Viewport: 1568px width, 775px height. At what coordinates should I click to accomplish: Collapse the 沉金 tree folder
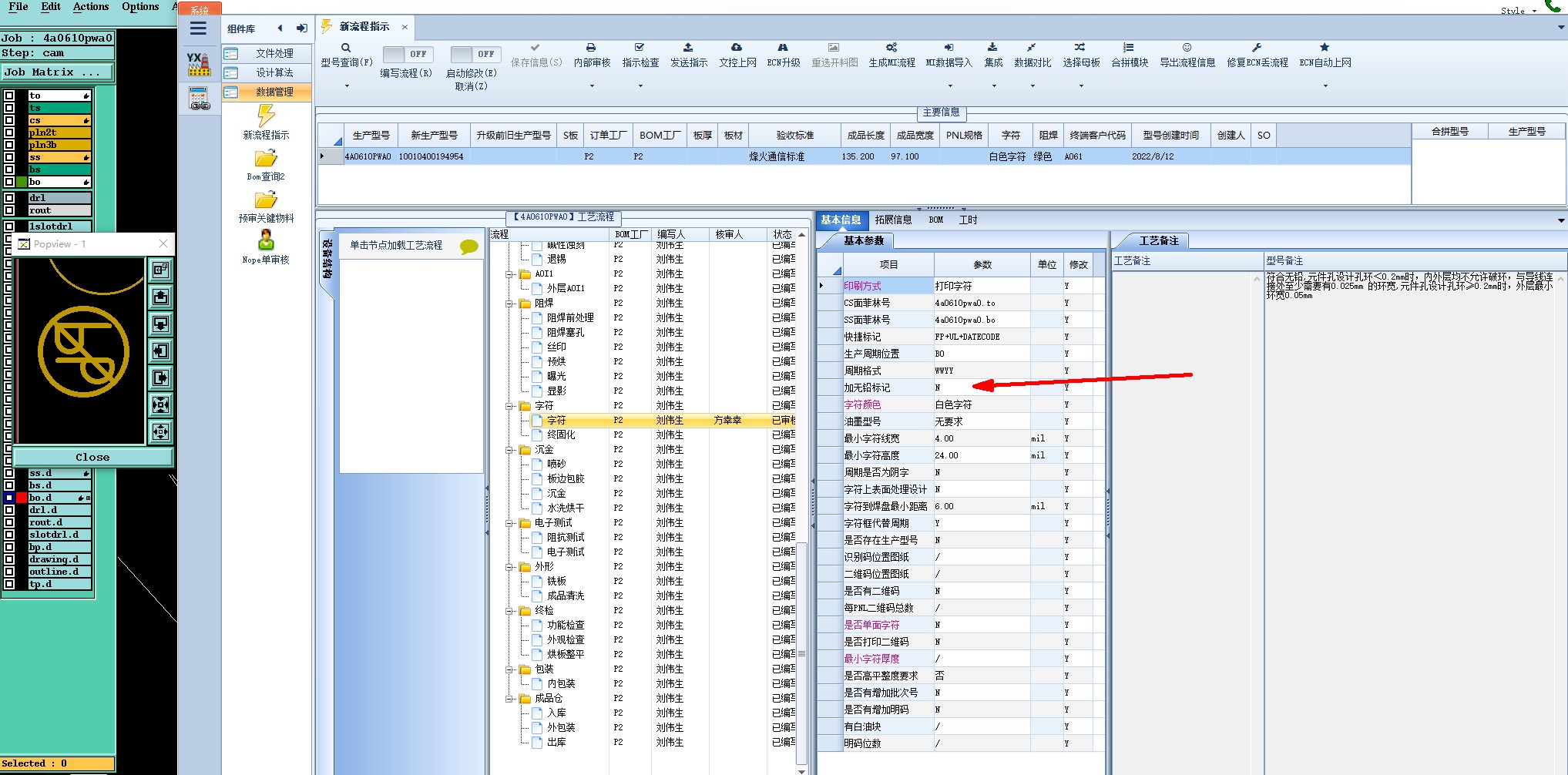(x=509, y=450)
